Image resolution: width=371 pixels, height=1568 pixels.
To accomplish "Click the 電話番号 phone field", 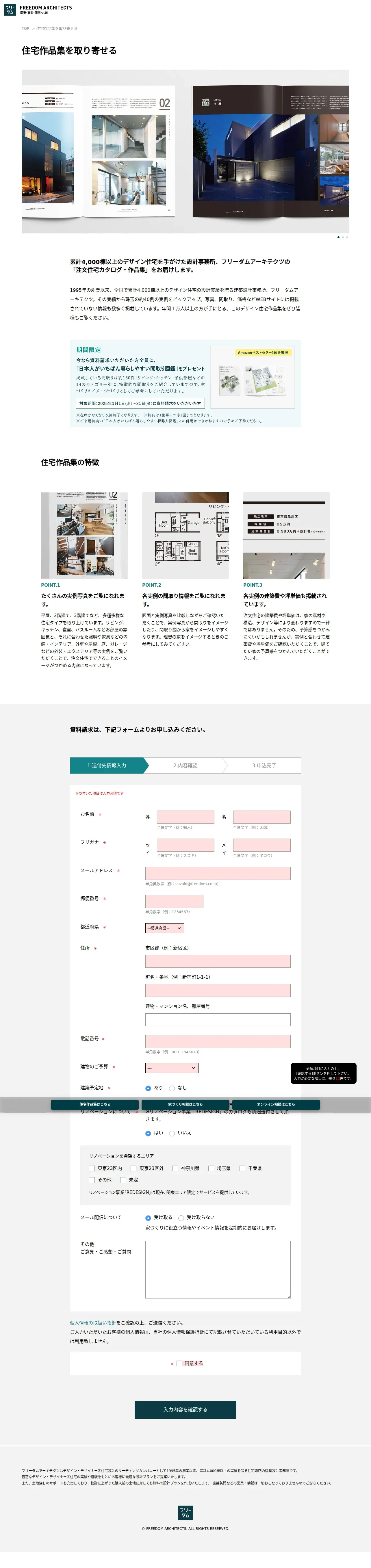I will [218, 1041].
